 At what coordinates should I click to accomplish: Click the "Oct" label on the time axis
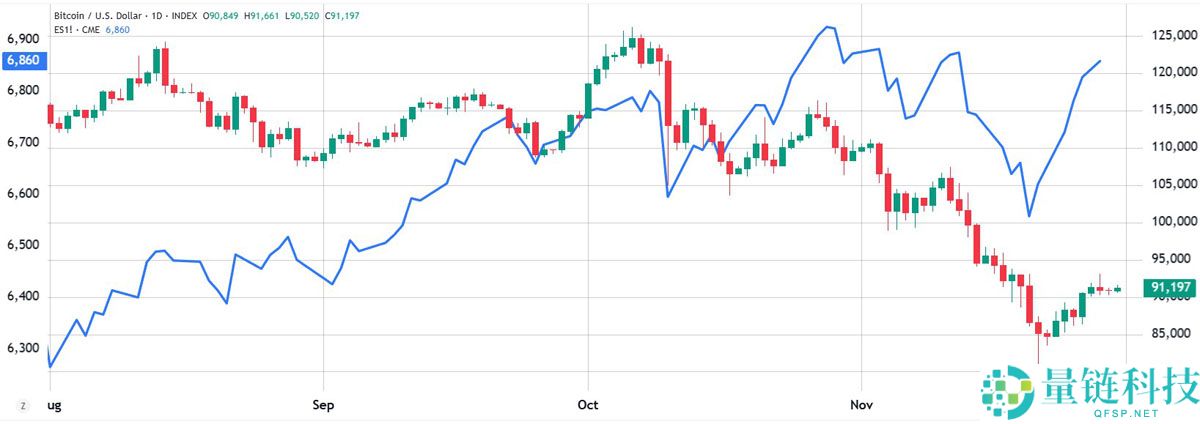(x=587, y=405)
